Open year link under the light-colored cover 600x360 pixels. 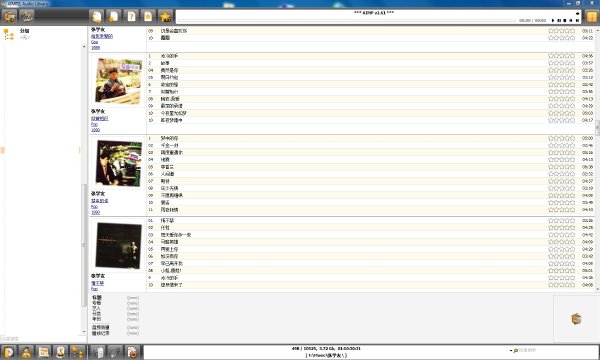pos(95,130)
